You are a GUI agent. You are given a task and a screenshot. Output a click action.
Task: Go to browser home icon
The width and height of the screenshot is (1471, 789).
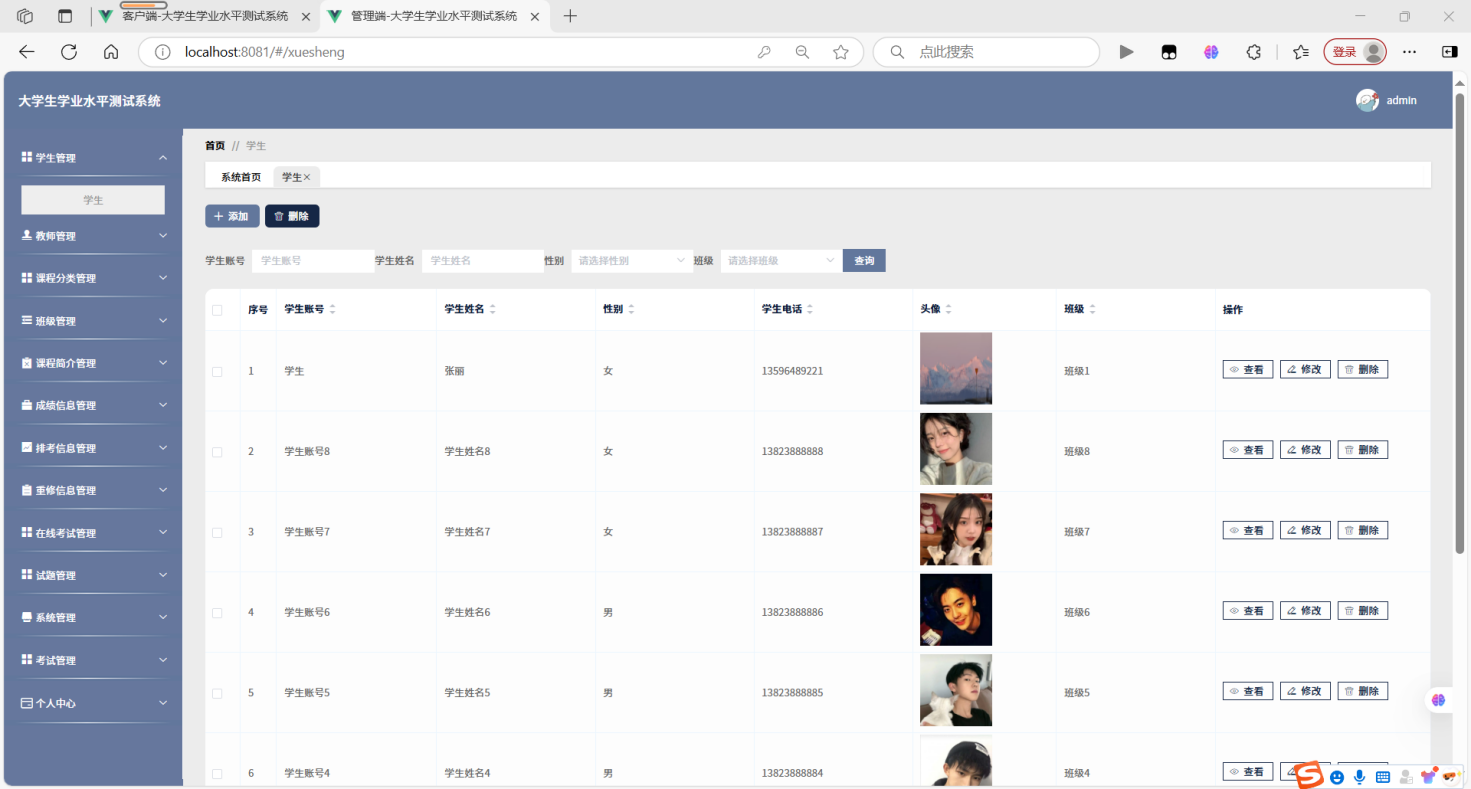pos(111,52)
